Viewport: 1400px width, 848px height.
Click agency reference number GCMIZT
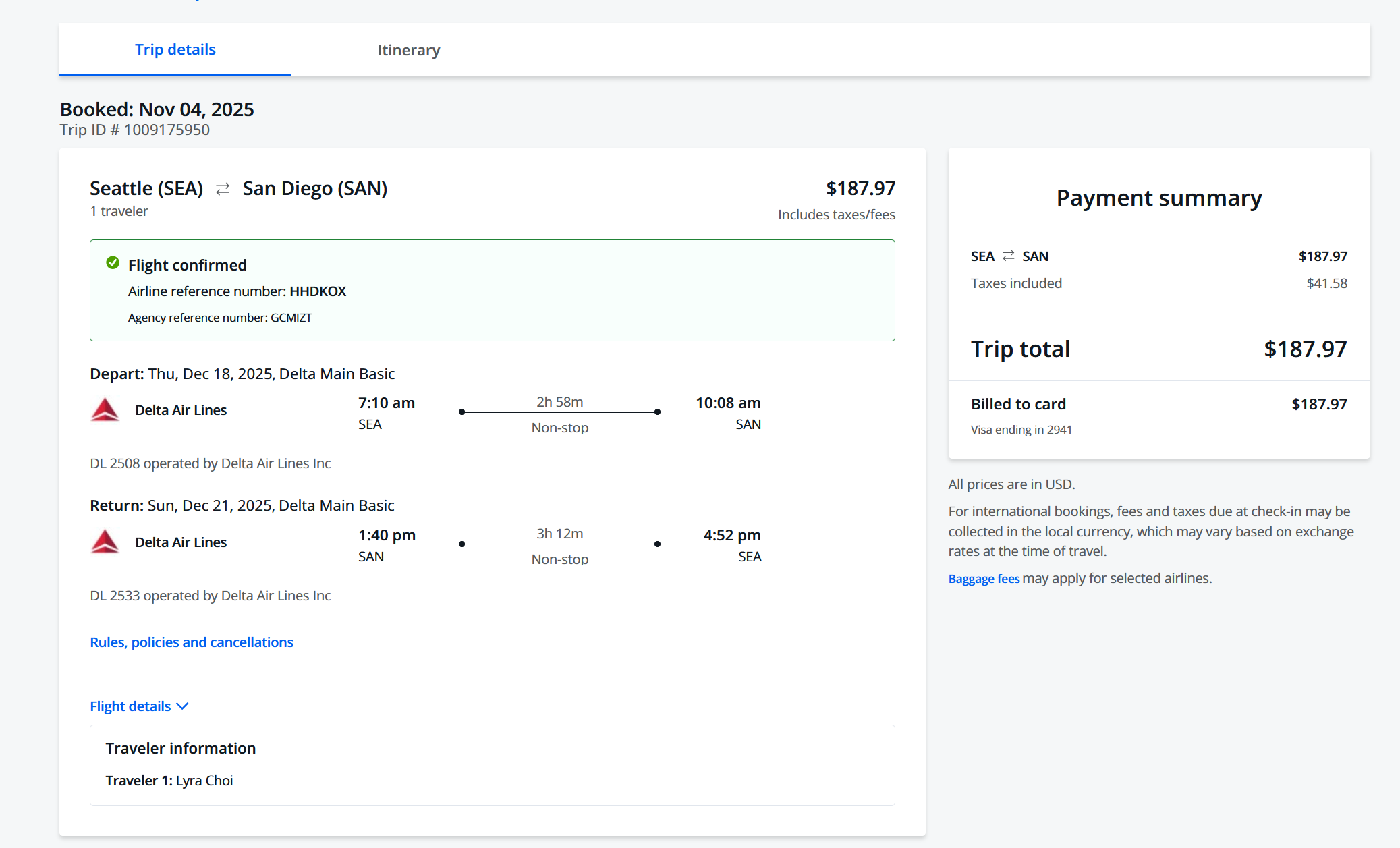tap(291, 318)
